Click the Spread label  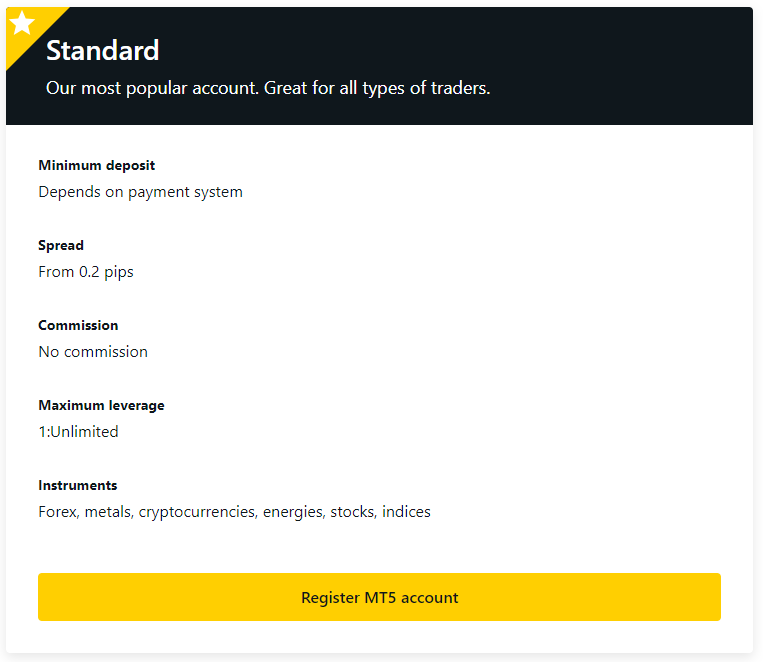point(61,245)
